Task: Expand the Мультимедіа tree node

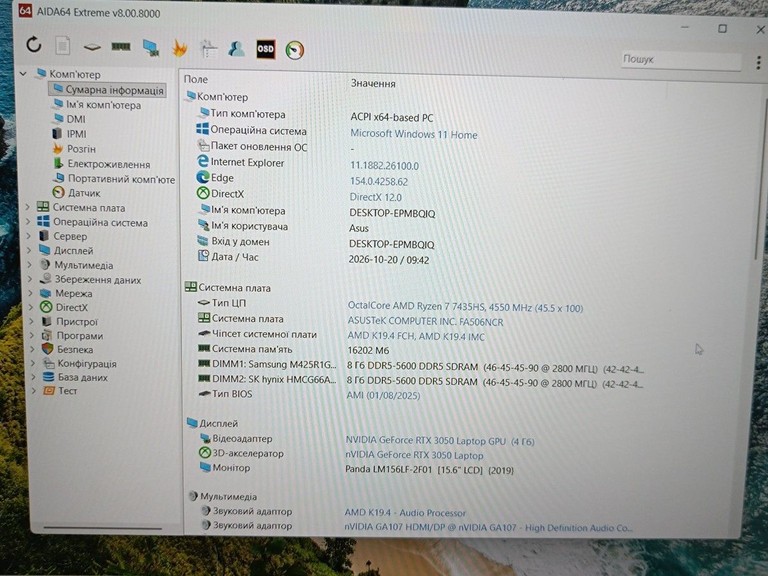Action: [x=30, y=264]
